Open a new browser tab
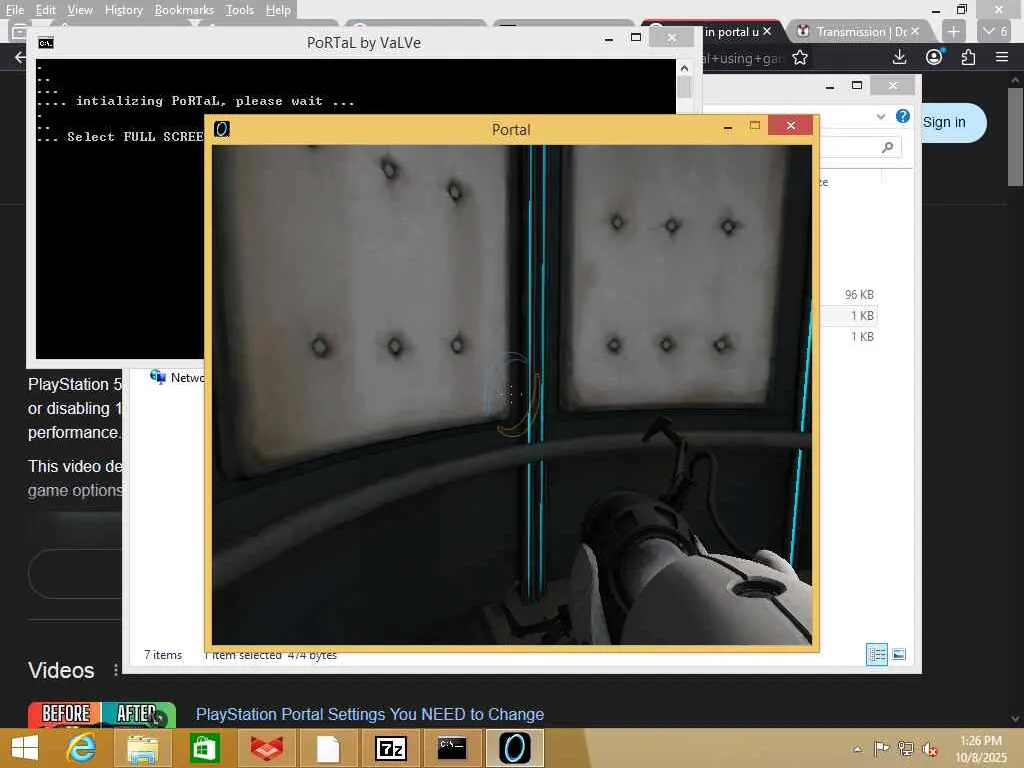This screenshot has width=1024, height=768. click(953, 31)
